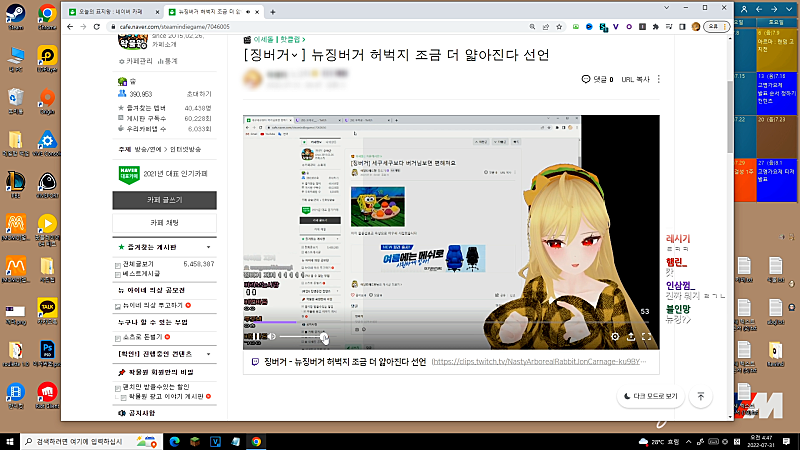
Task: Click Windows taskbar search box
Action: point(91,441)
